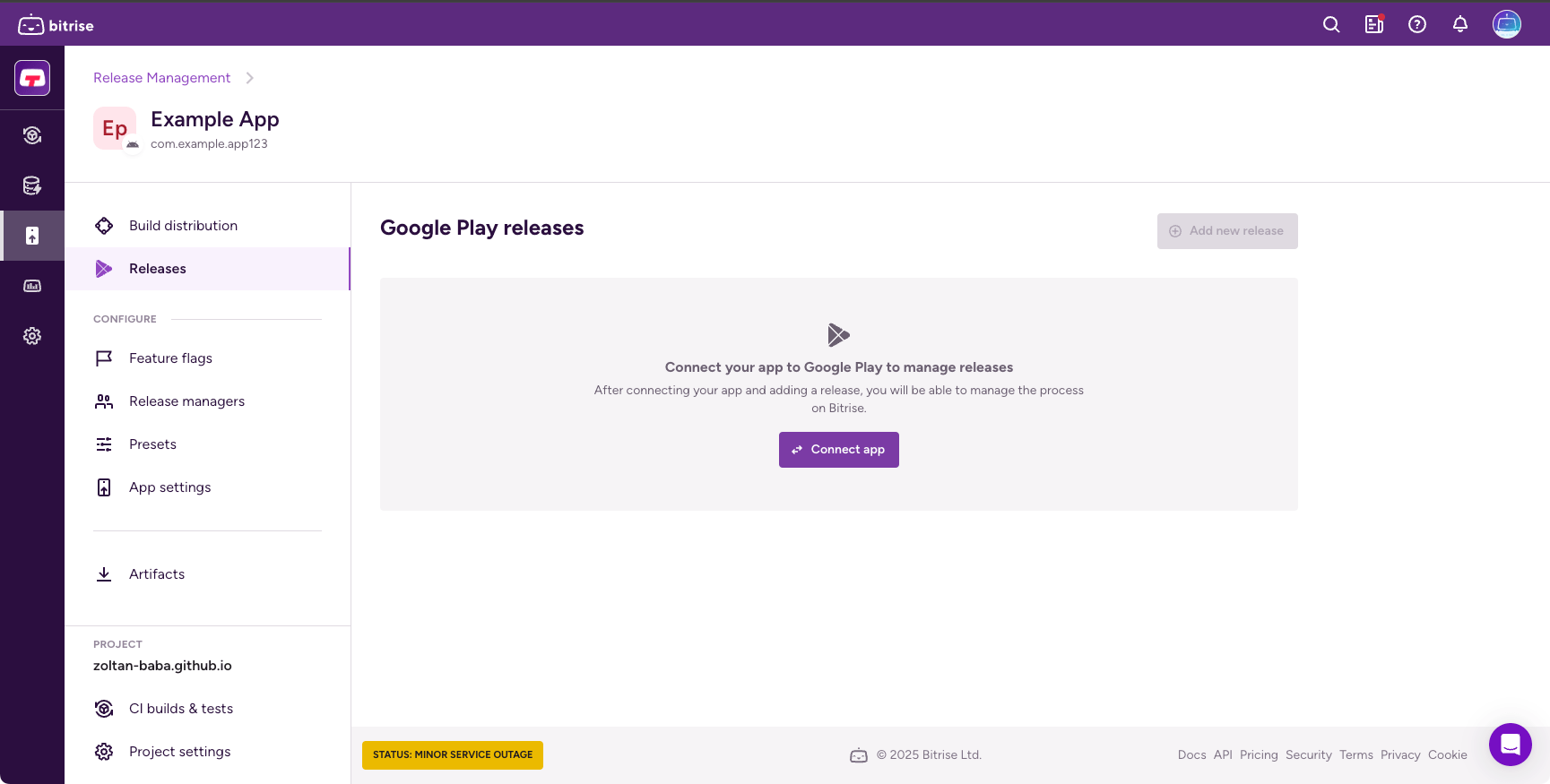Click the Build distribution diamond icon
1550x784 pixels.
coord(104,226)
